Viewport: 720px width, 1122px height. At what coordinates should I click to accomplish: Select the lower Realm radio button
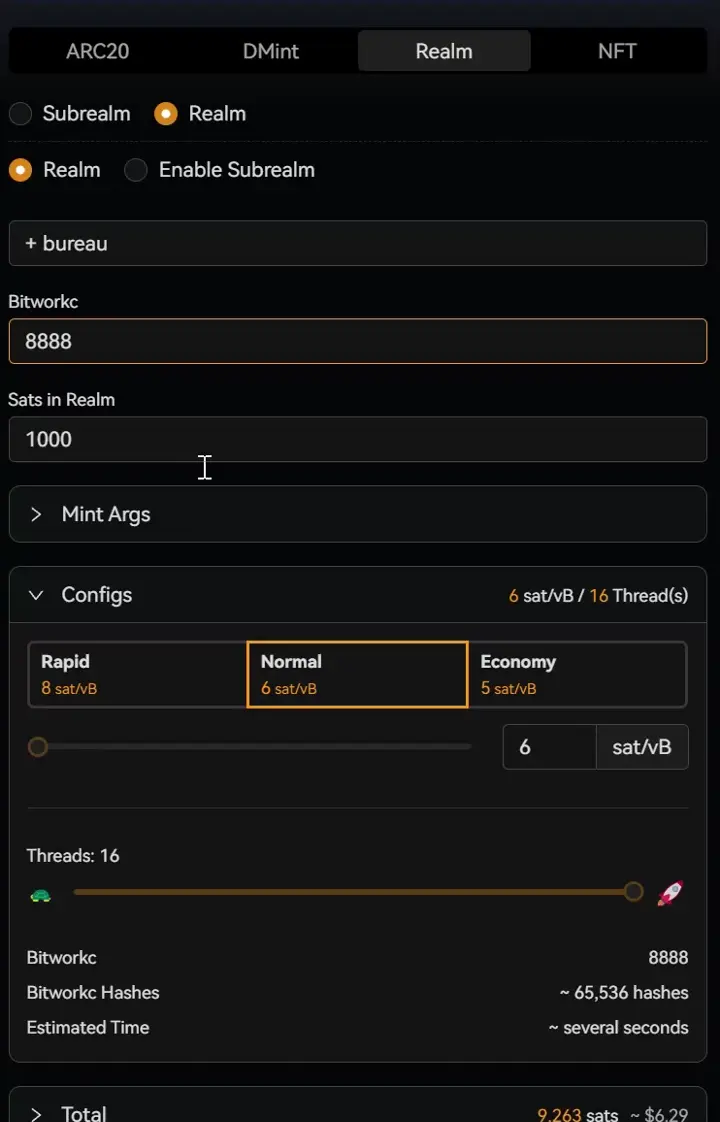click(x=21, y=170)
